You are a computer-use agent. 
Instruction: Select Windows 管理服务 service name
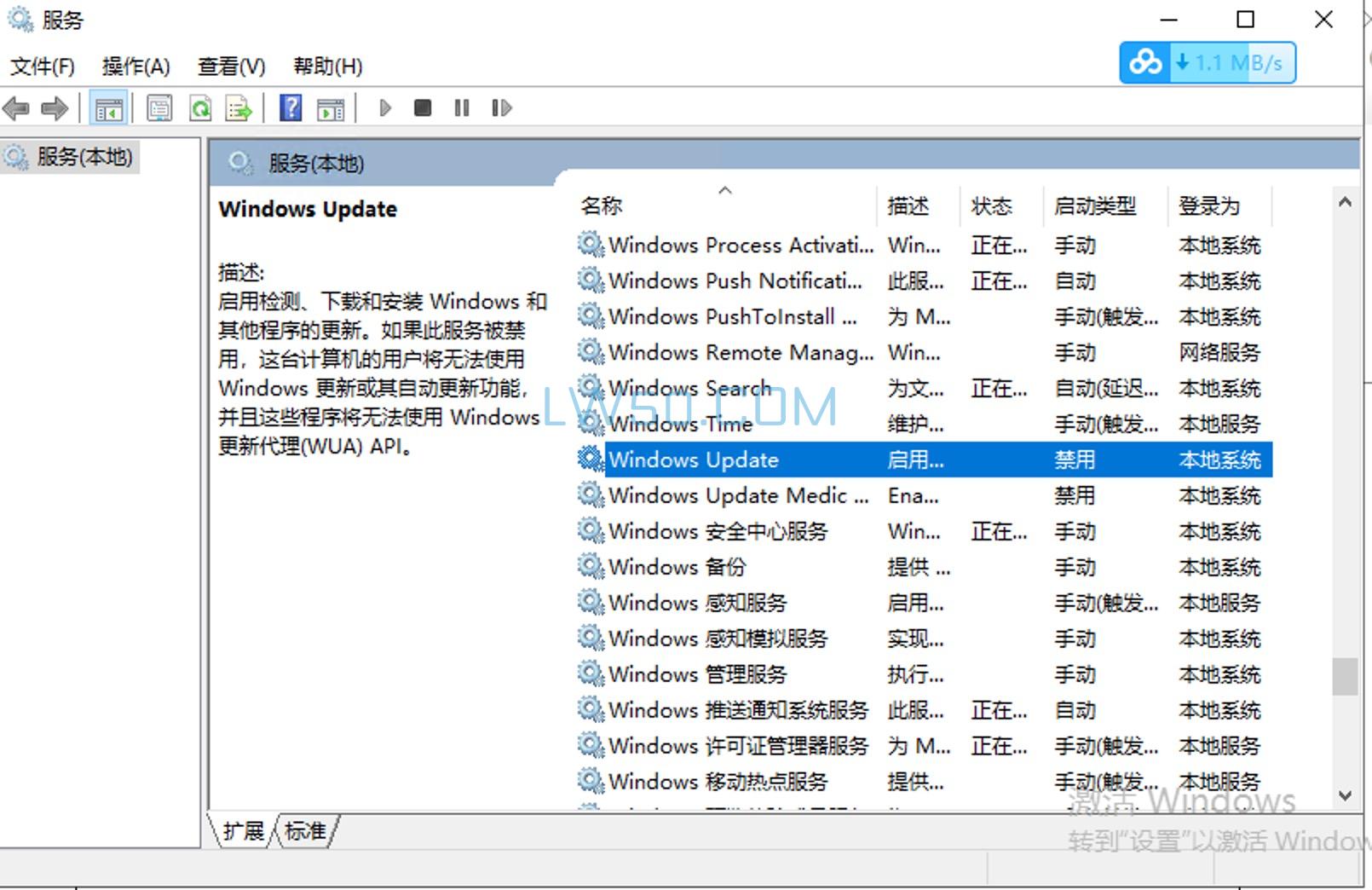(x=698, y=674)
